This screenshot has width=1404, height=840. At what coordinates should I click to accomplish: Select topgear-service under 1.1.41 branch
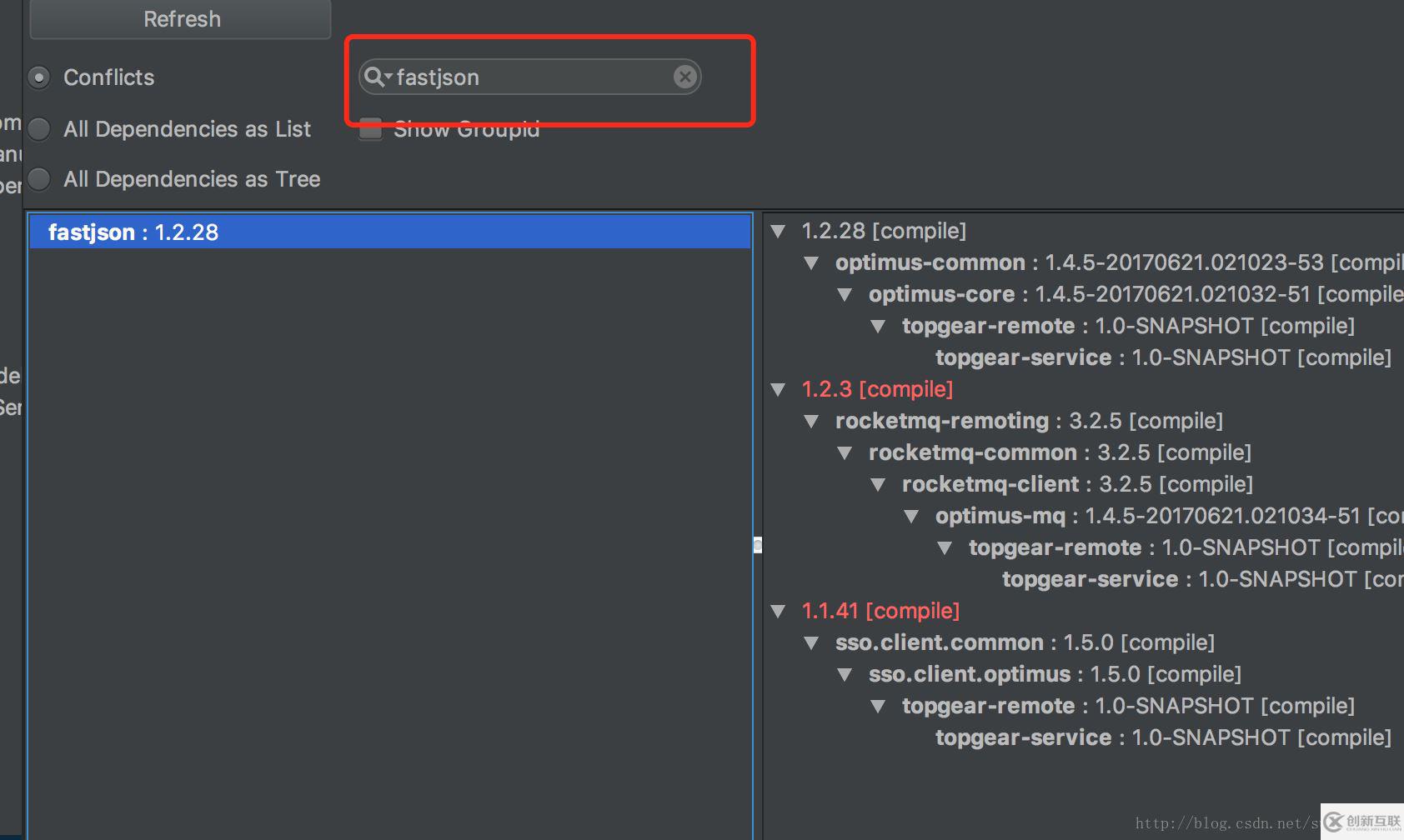[x=1163, y=737]
